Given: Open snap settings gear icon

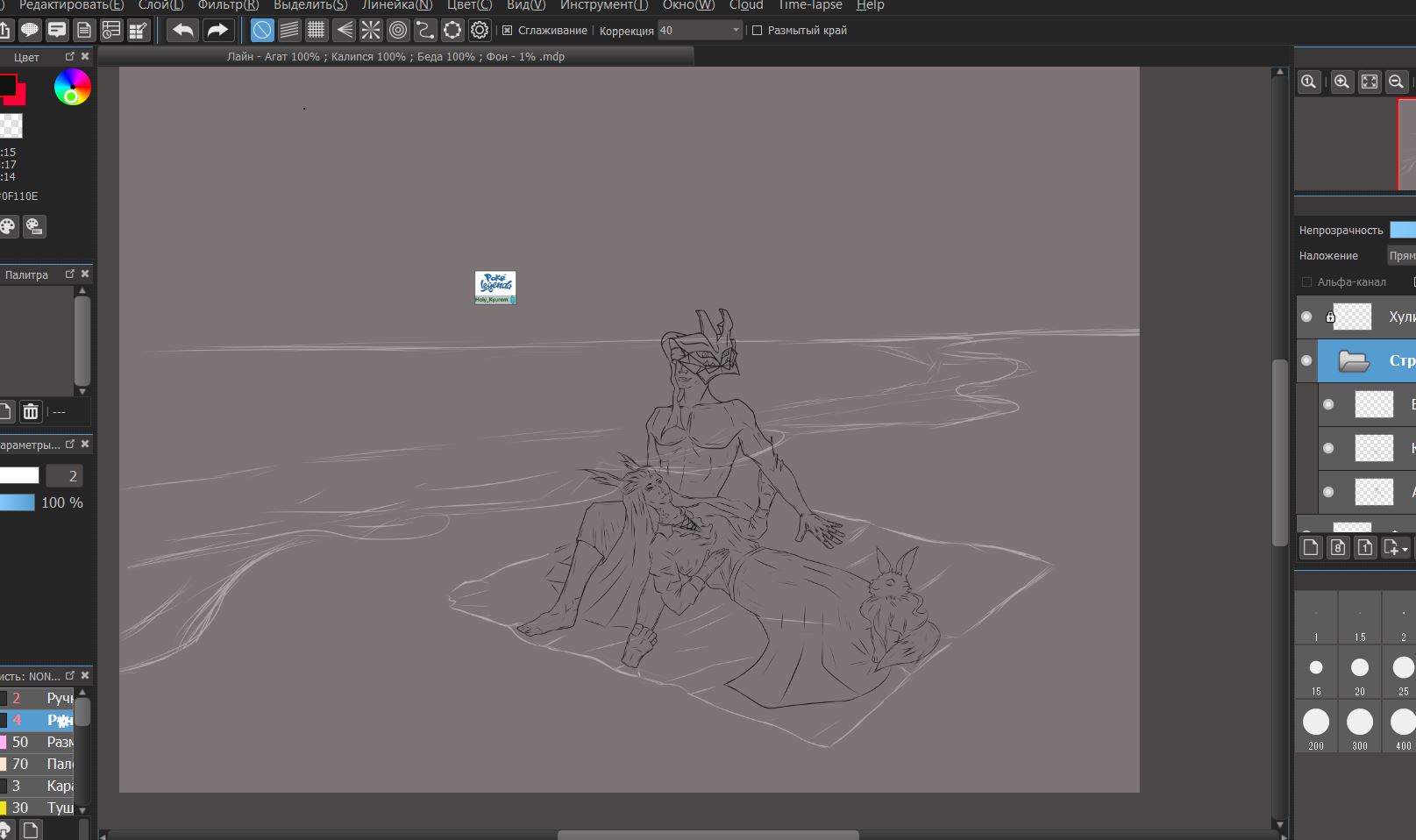Looking at the screenshot, I should [480, 31].
